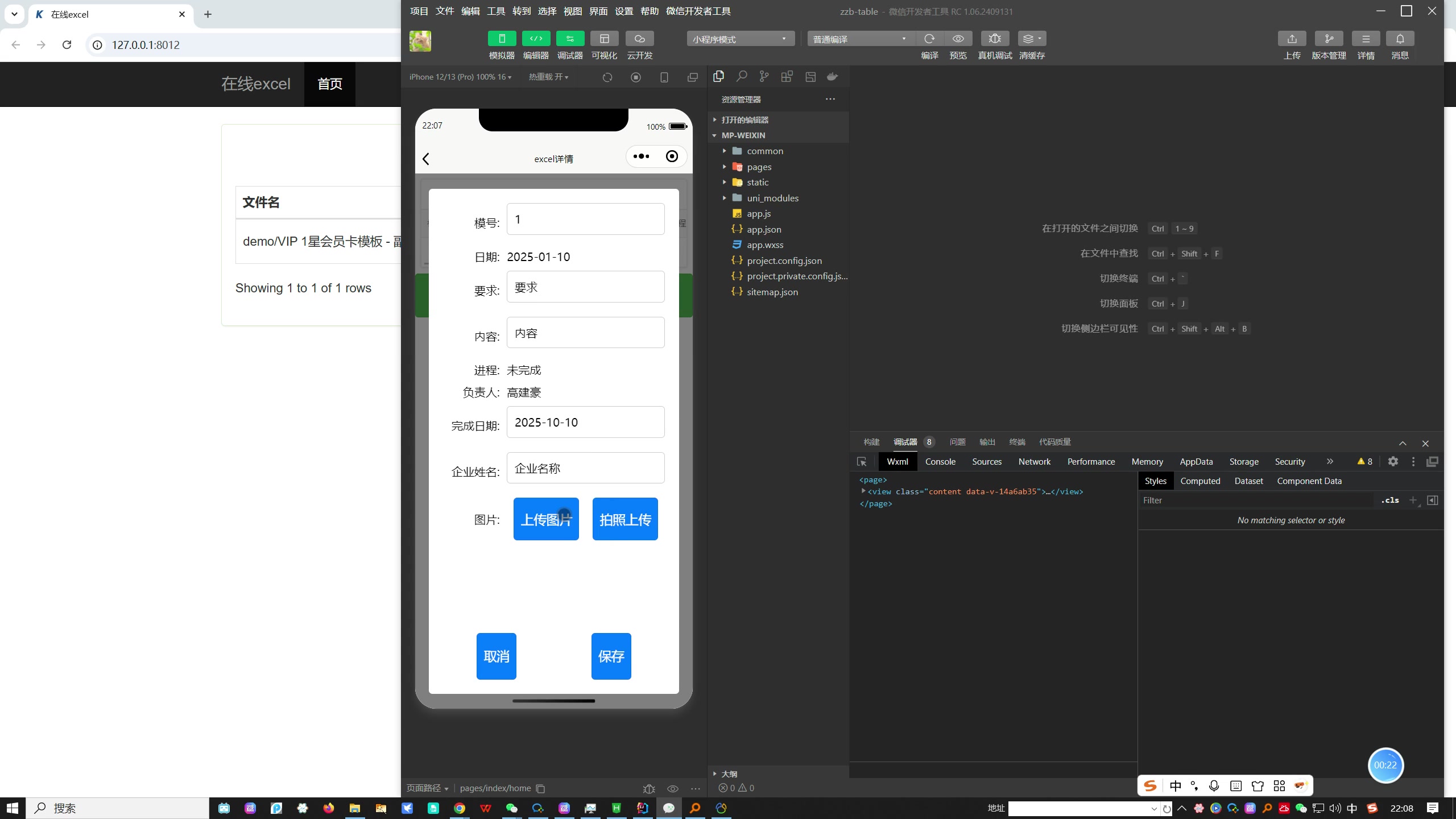
Task: Click the 文件 menu
Action: [x=445, y=11]
